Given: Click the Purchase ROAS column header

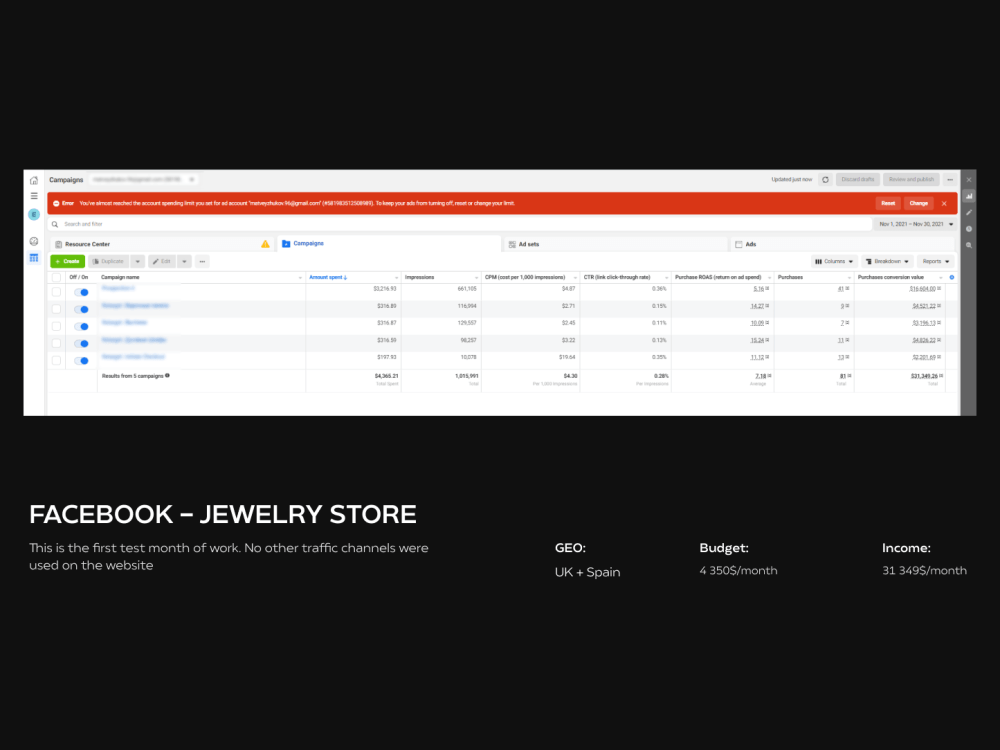Looking at the screenshot, I should (718, 277).
